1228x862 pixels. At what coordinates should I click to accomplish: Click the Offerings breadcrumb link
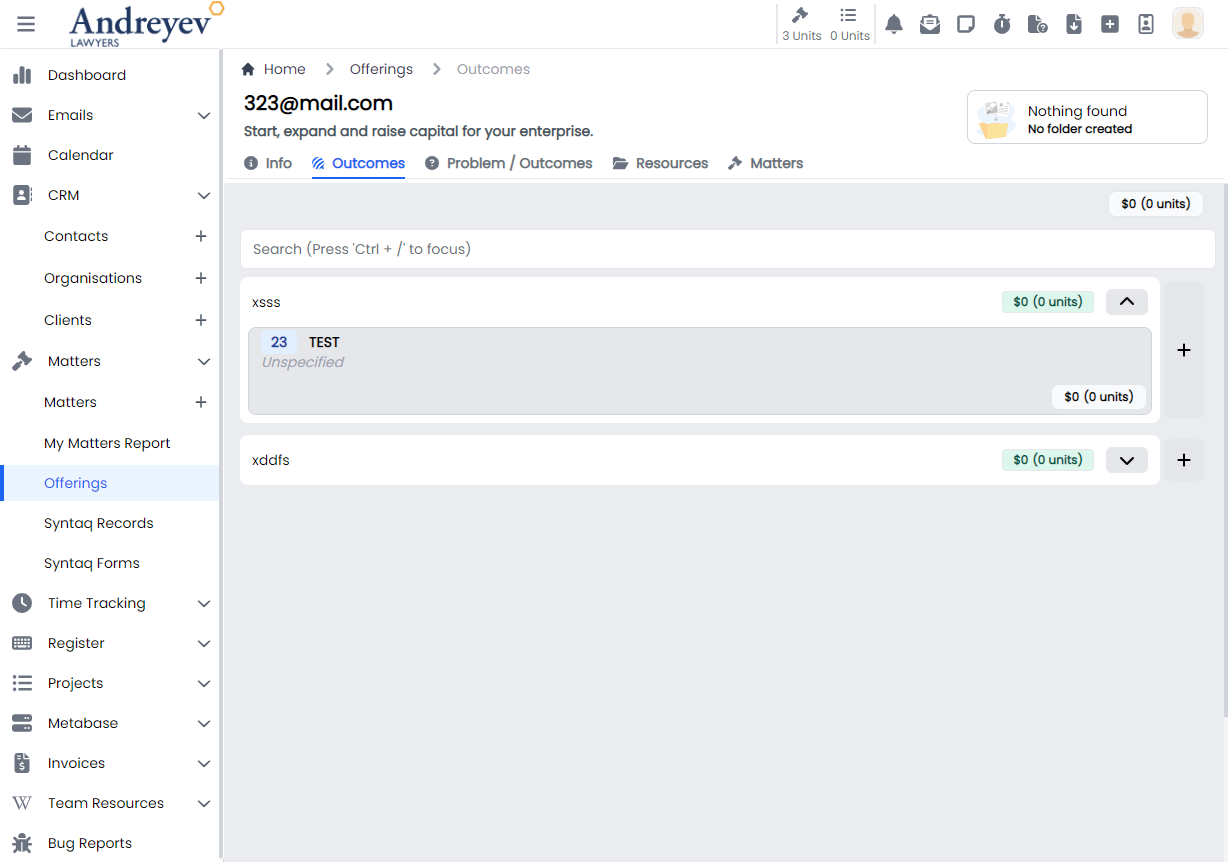click(381, 69)
